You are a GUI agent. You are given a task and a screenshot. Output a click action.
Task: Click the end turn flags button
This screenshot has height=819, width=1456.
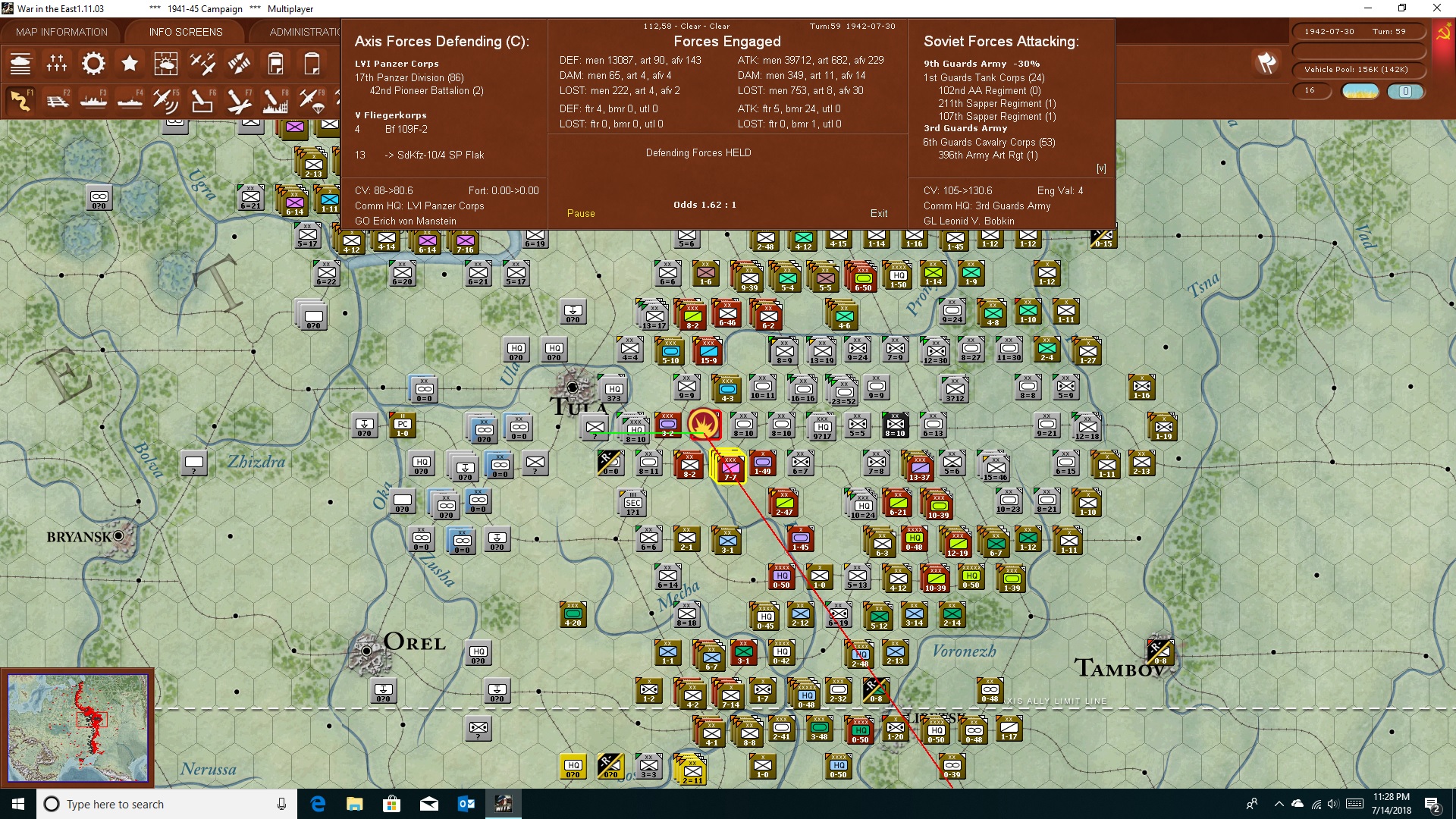[1266, 63]
